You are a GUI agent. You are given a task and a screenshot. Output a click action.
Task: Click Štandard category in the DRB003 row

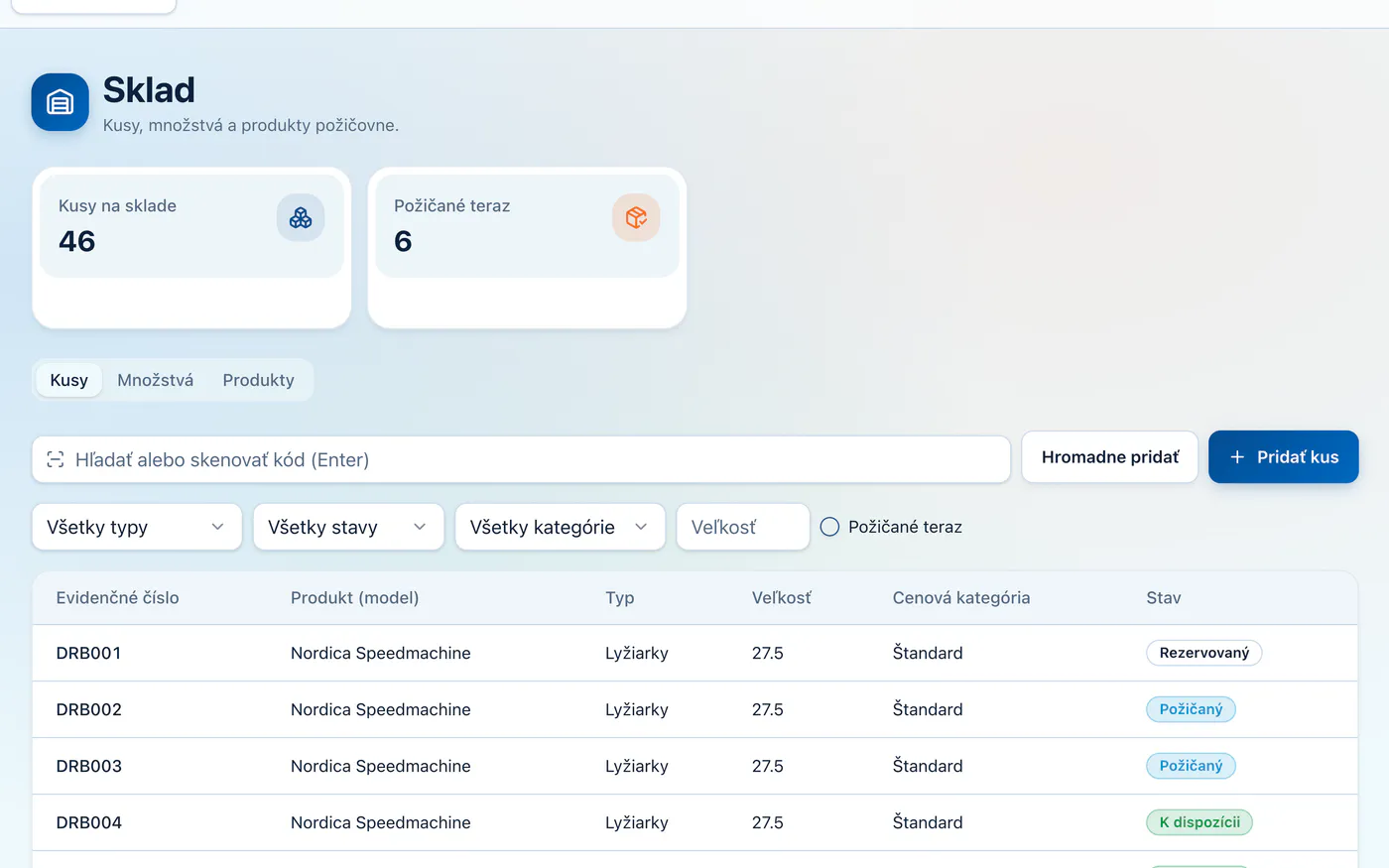coord(928,766)
